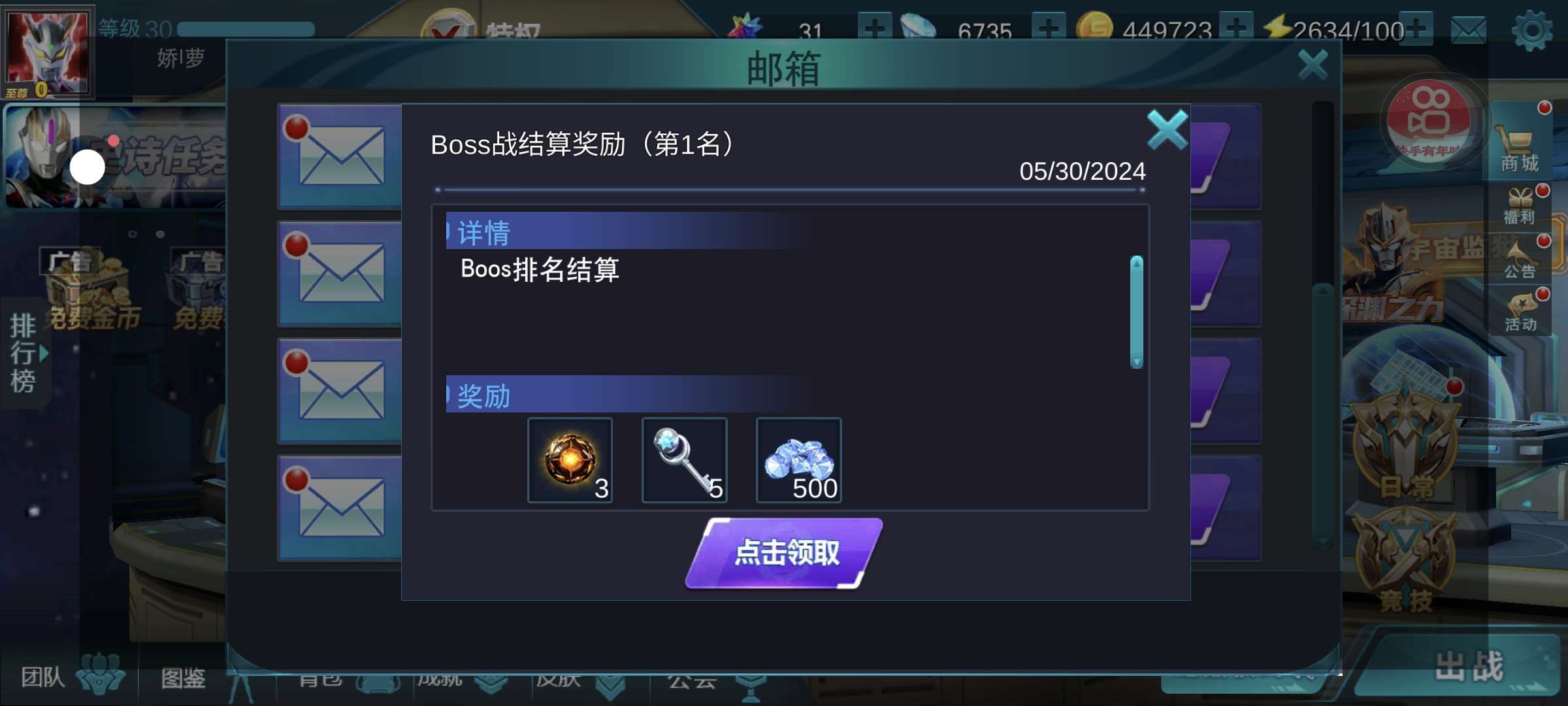Open the 商城 shop cart icon
The image size is (1568, 706).
click(x=1519, y=147)
